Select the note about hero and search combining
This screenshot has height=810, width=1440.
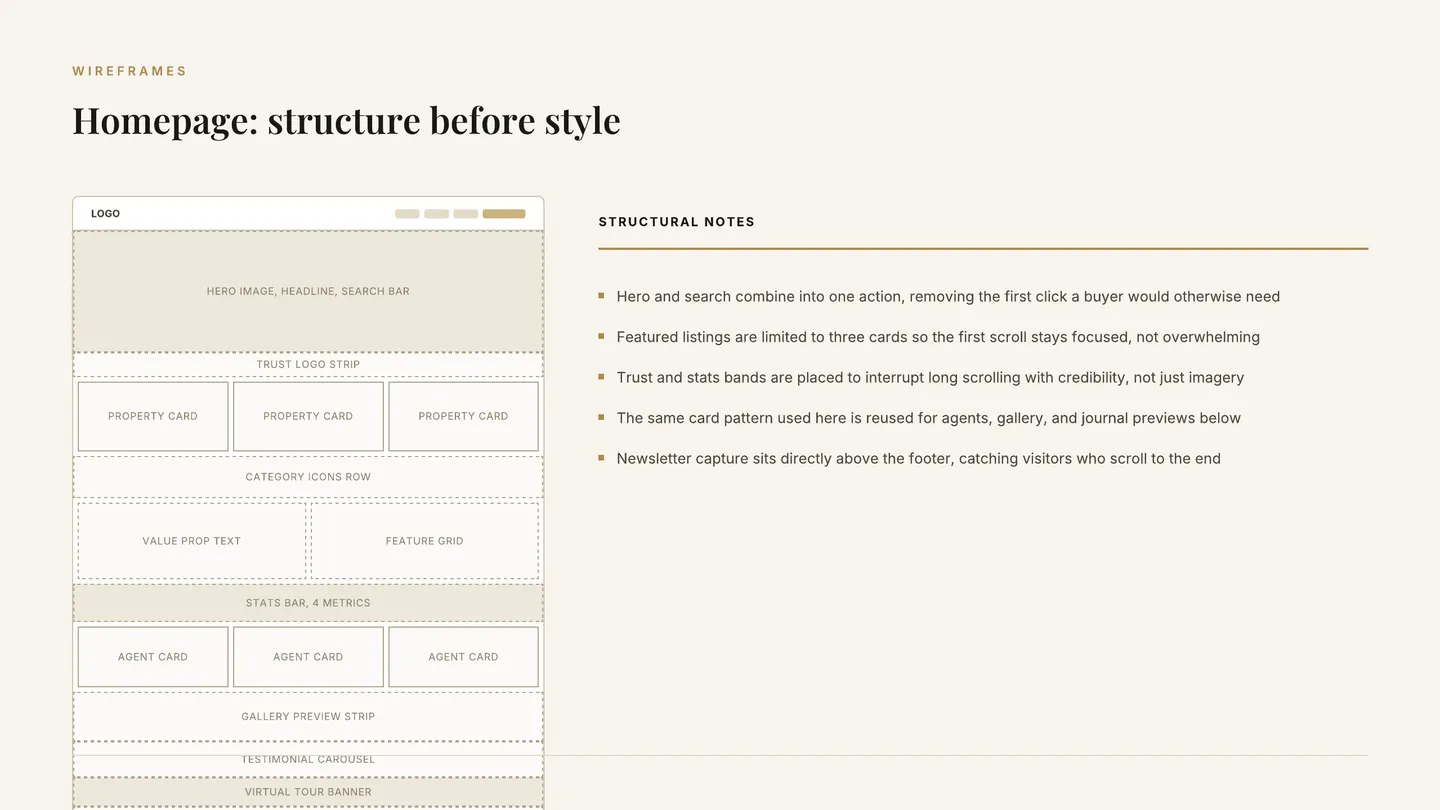(948, 296)
